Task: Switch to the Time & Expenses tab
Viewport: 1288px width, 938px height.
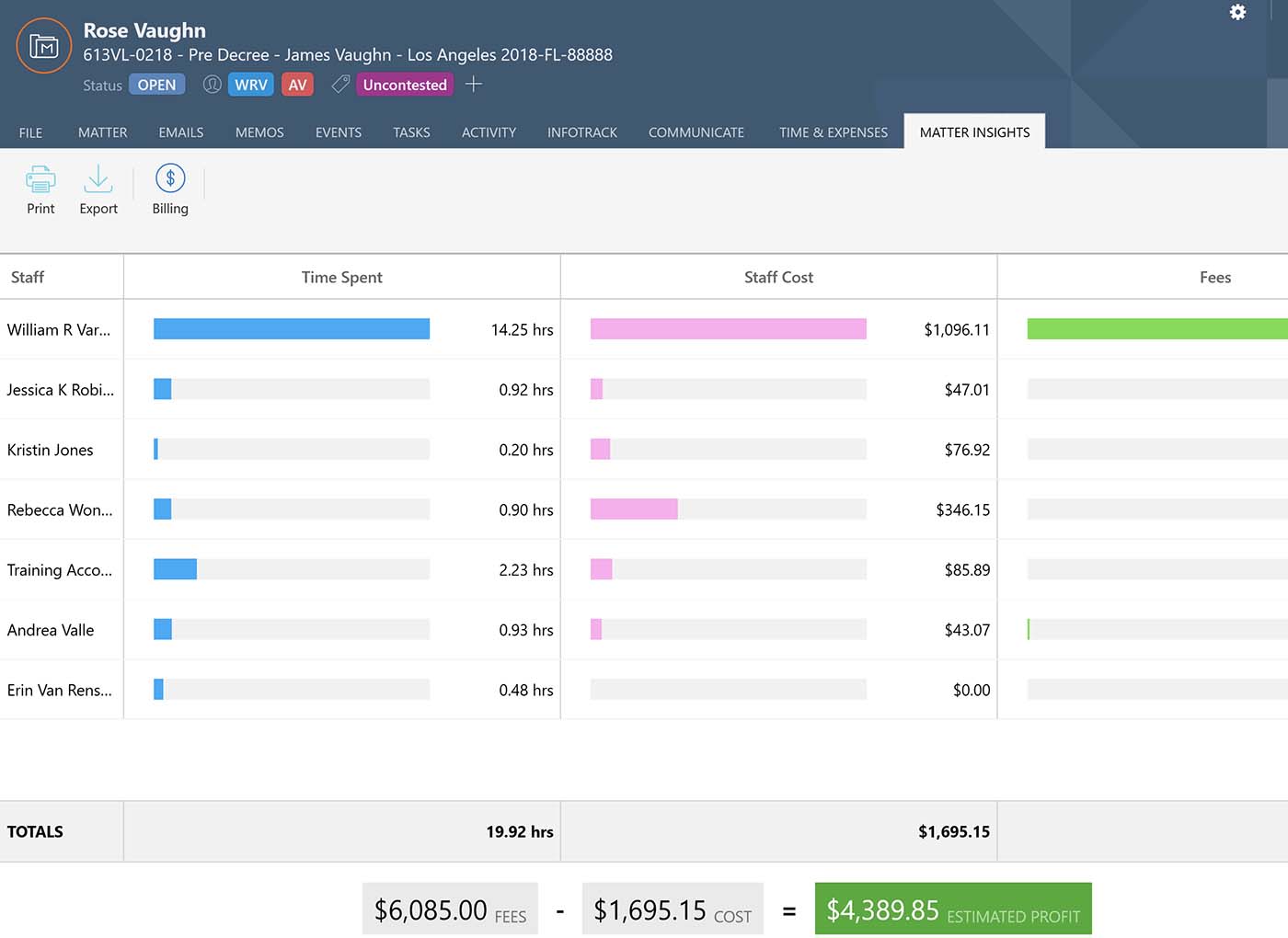Action: pos(833,132)
